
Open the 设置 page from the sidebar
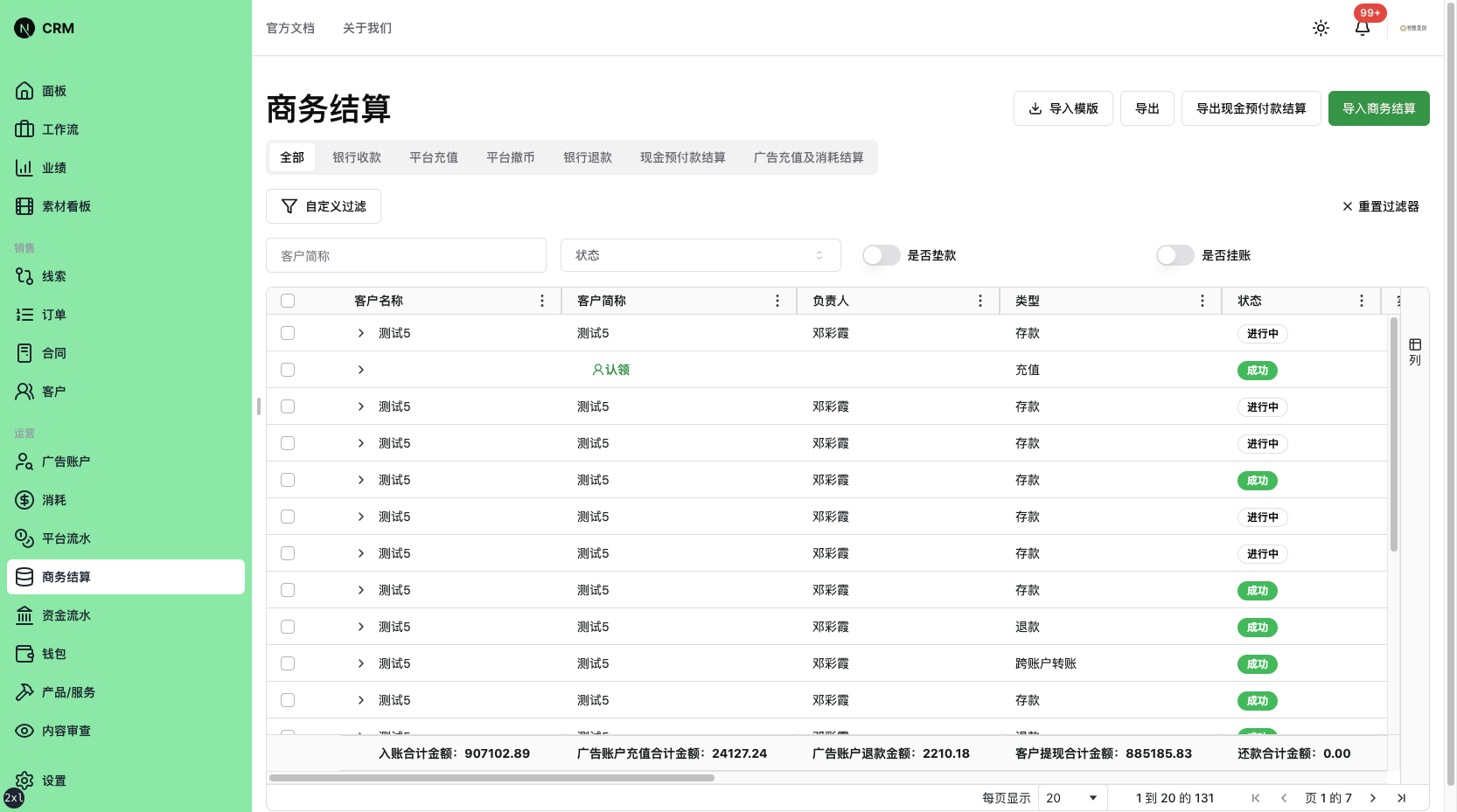pos(52,781)
